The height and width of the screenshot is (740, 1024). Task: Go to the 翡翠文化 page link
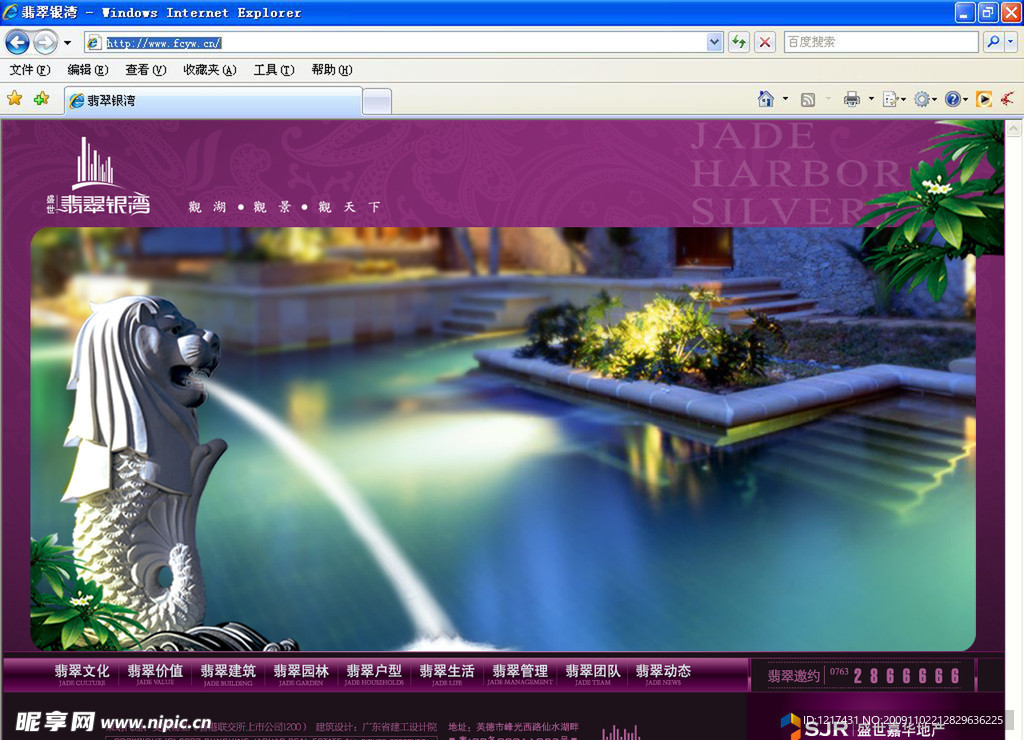82,674
